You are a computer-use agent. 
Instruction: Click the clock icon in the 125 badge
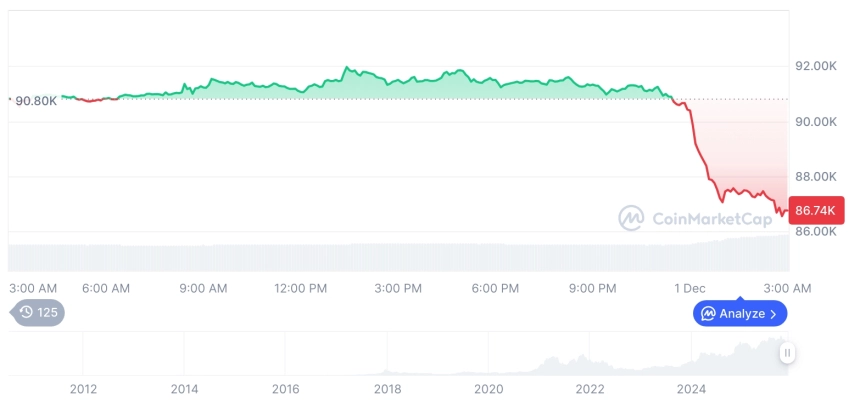coord(26,313)
